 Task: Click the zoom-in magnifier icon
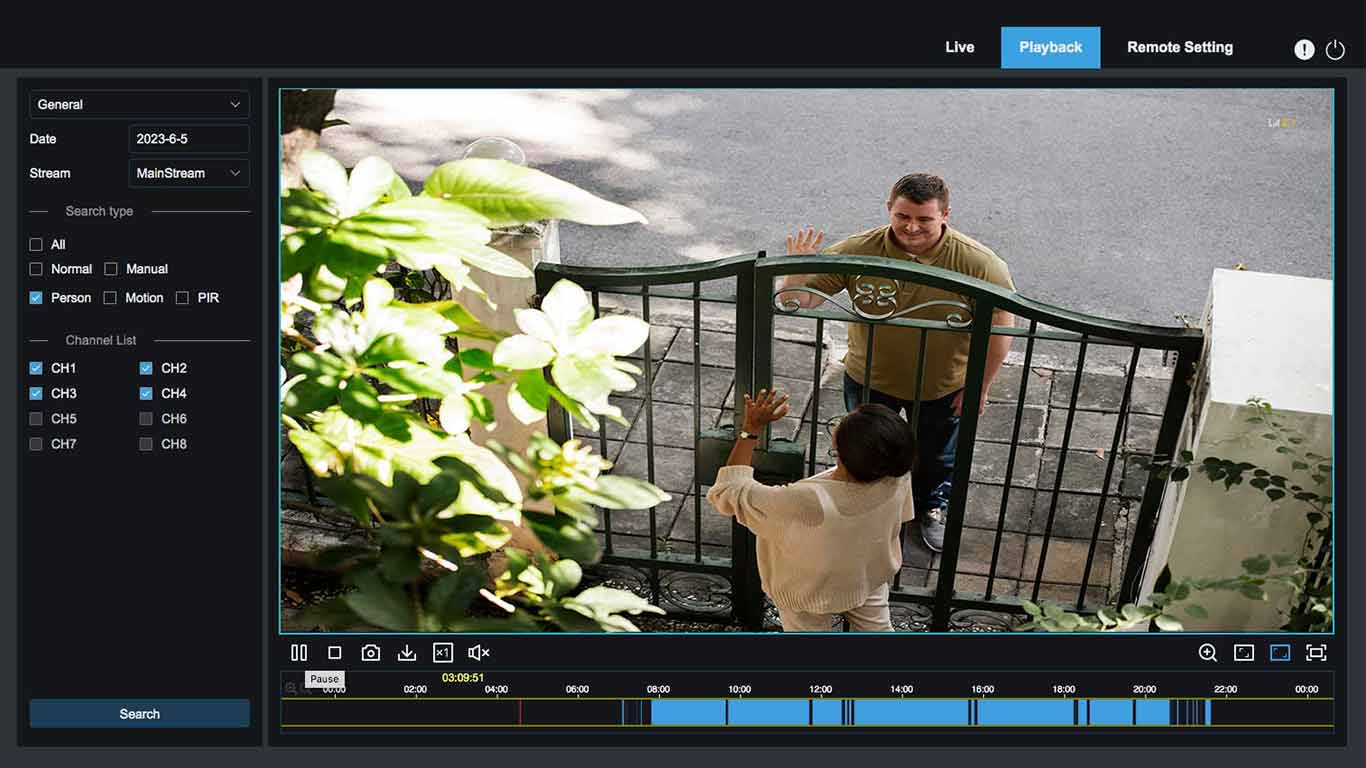coord(1208,653)
